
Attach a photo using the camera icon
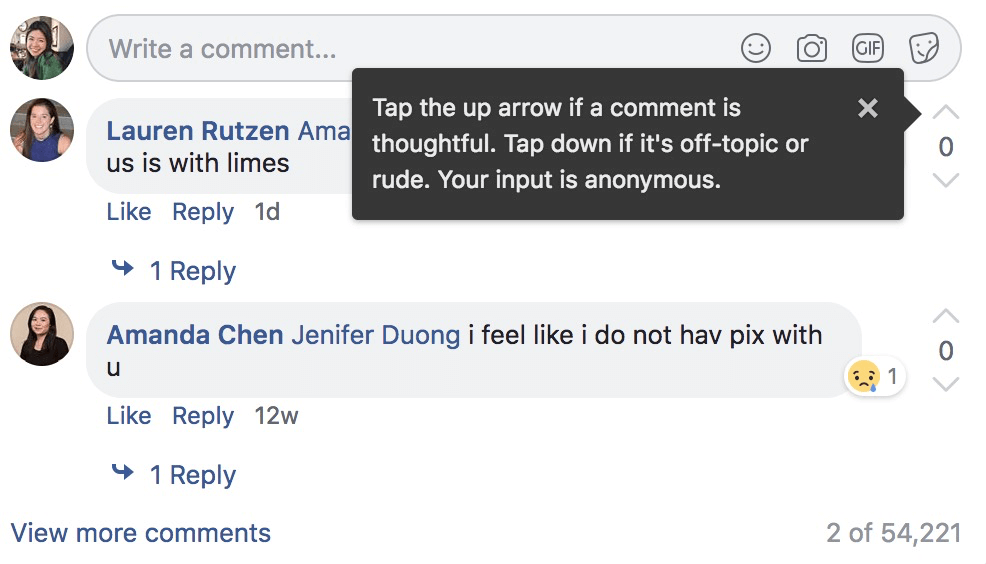[811, 48]
